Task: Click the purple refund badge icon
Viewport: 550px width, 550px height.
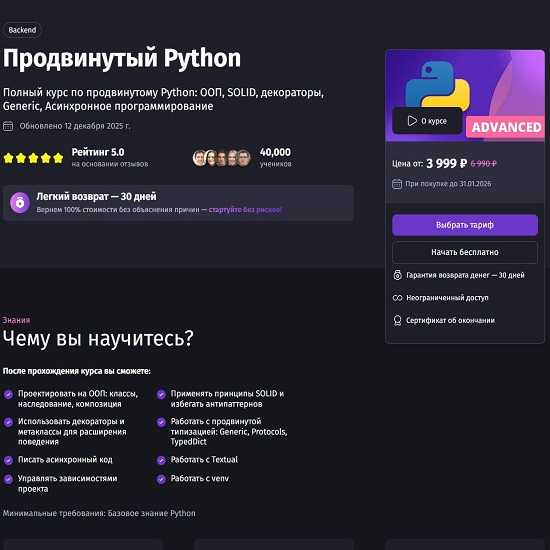Action: pos(20,203)
